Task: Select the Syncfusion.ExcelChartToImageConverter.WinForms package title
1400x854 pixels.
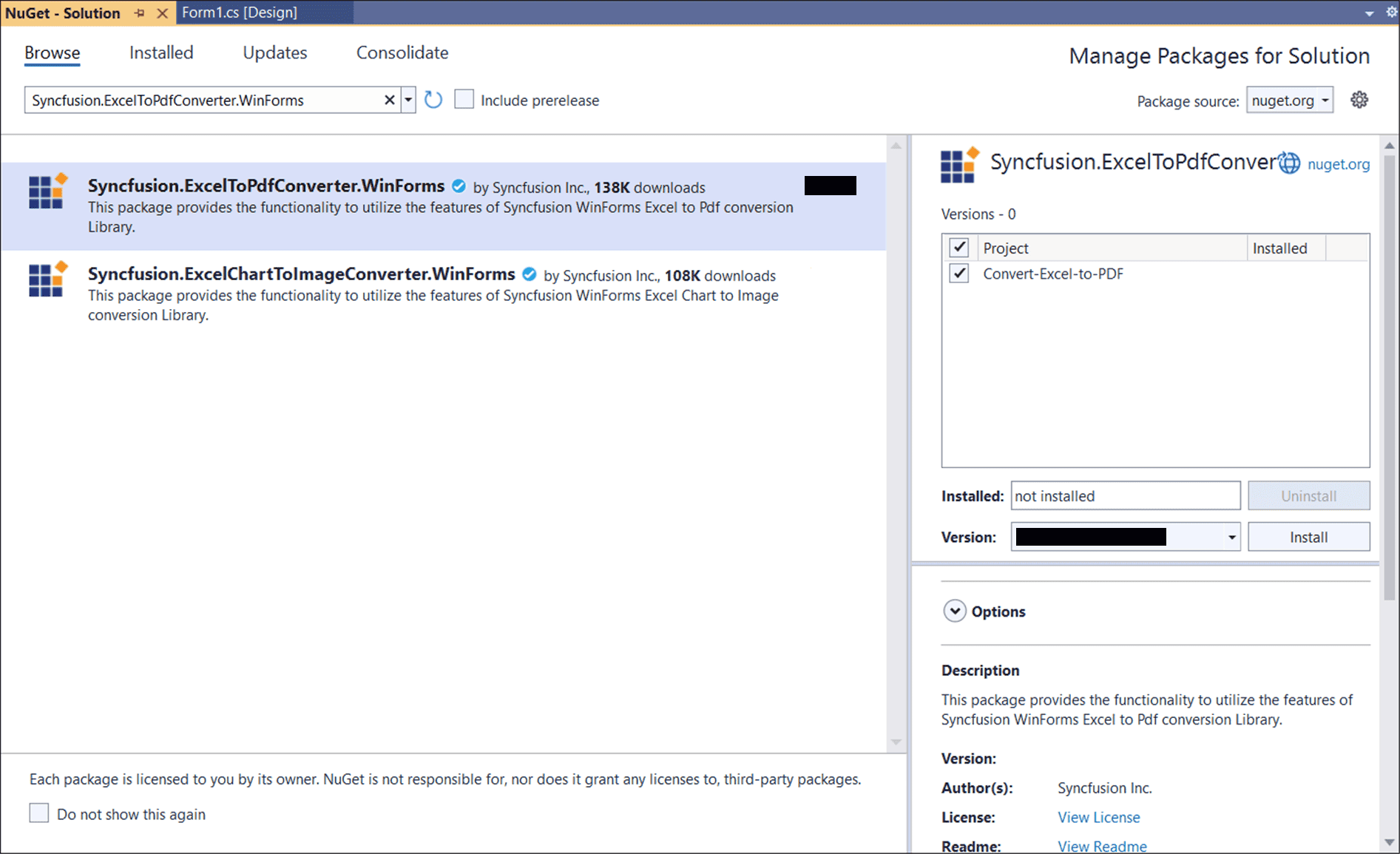Action: pyautogui.click(x=301, y=274)
